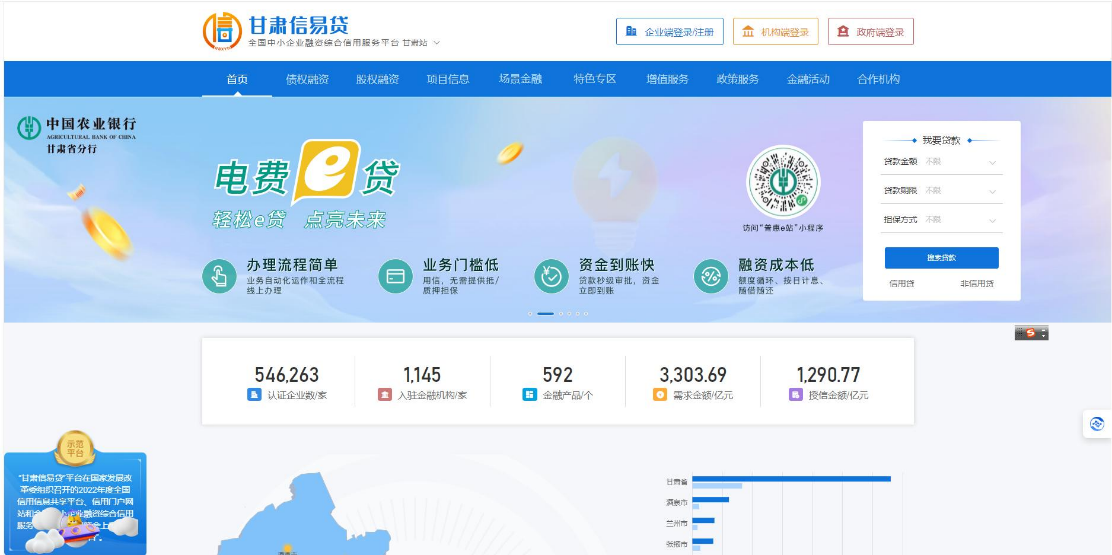Image resolution: width=1112 pixels, height=555 pixels.
Task: Open the 政策服务 menu item
Action: 738,79
